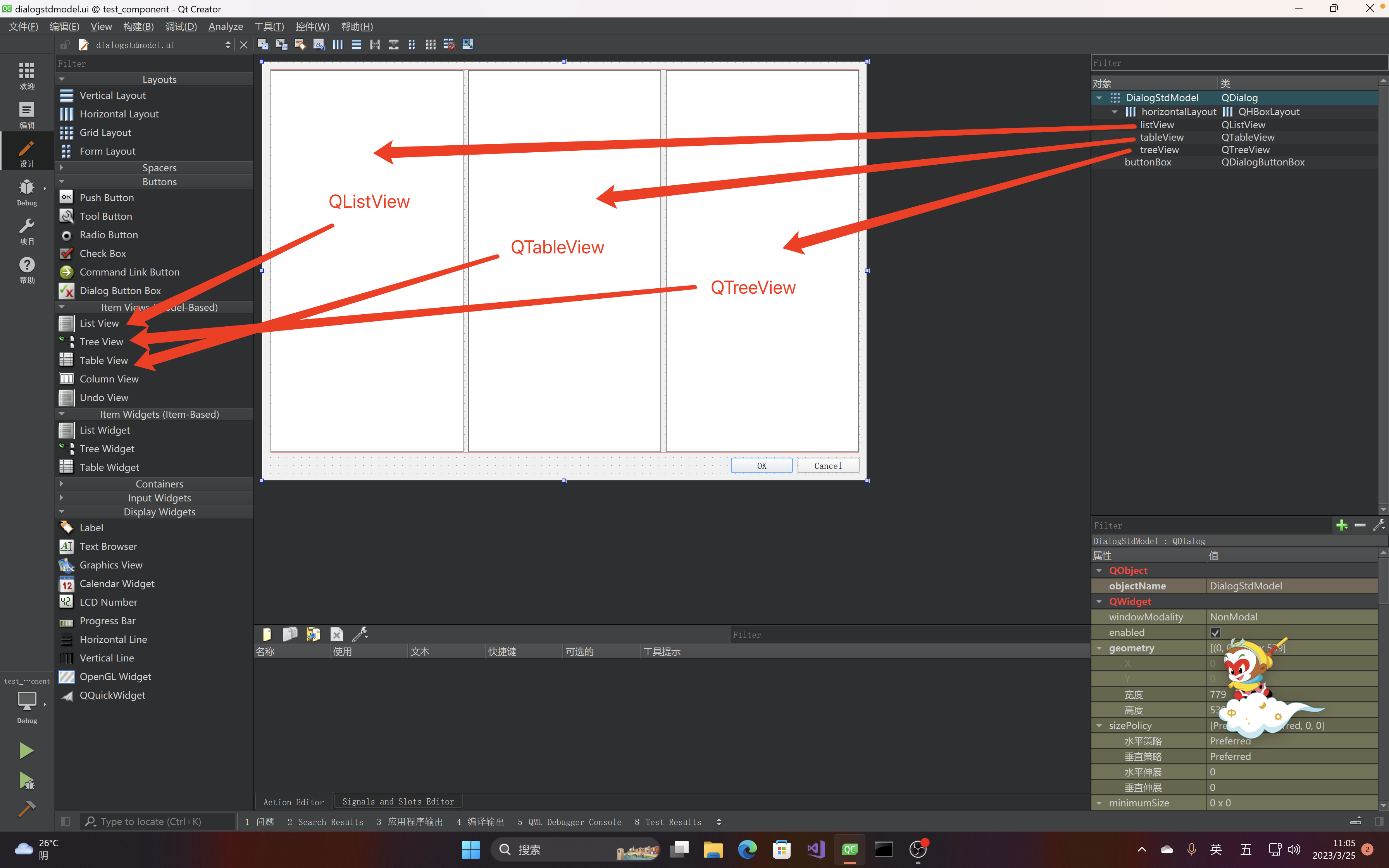Open the Search Results output pane
The image size is (1389, 868).
(x=325, y=821)
